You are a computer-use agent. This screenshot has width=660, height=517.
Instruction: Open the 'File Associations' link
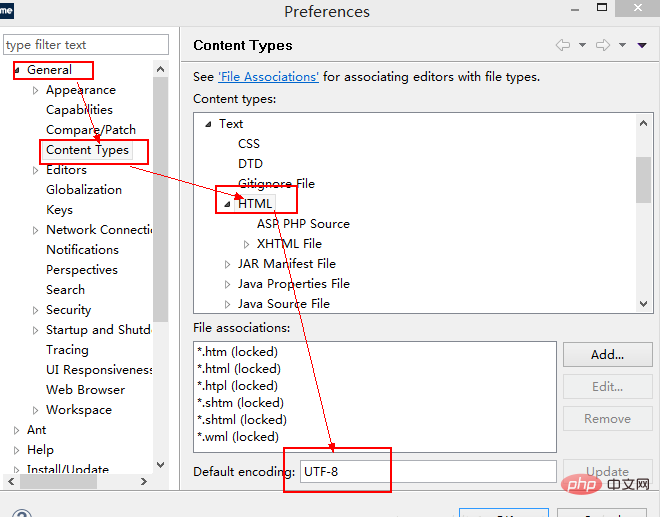click(x=268, y=77)
